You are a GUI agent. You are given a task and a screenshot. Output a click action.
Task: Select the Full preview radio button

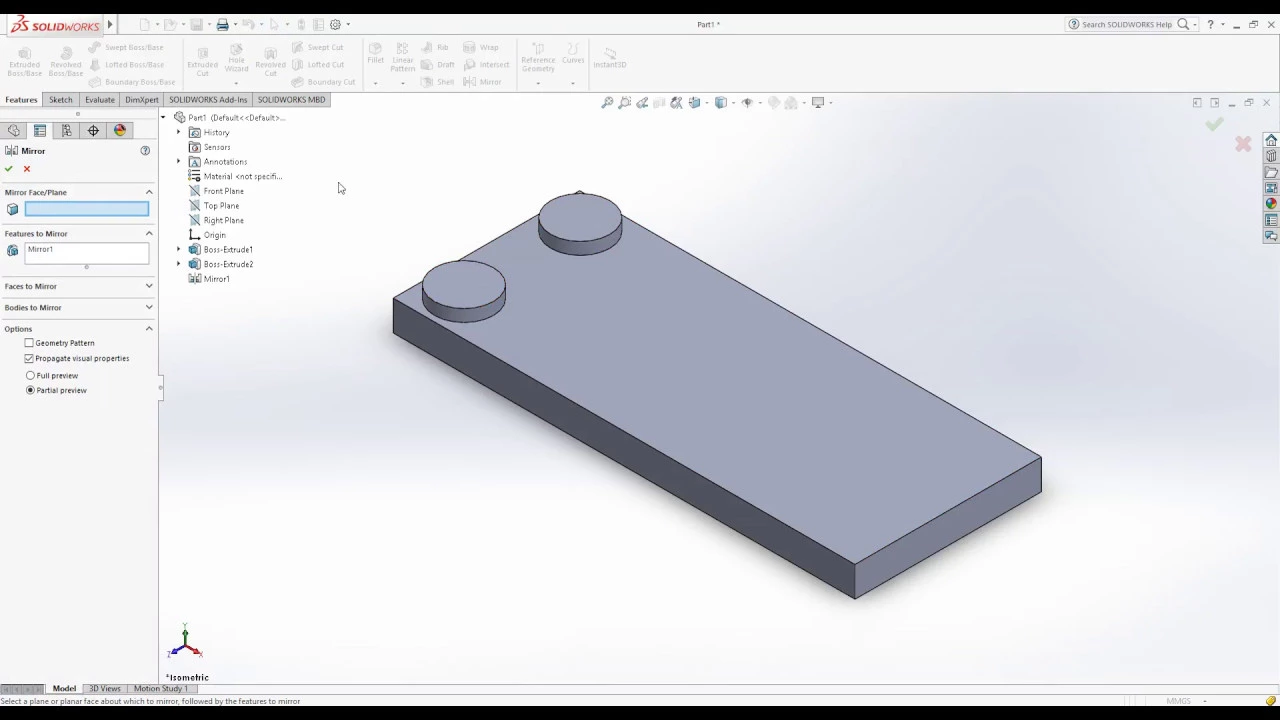30,376
